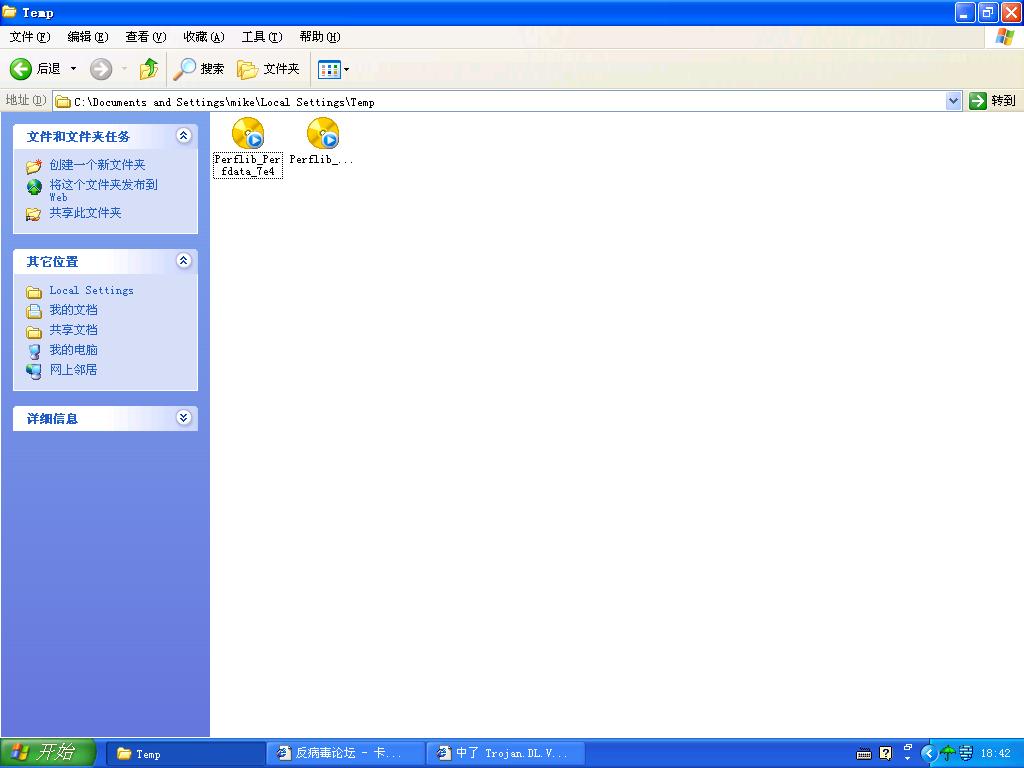Click the network neighborhood icon

tap(34, 371)
